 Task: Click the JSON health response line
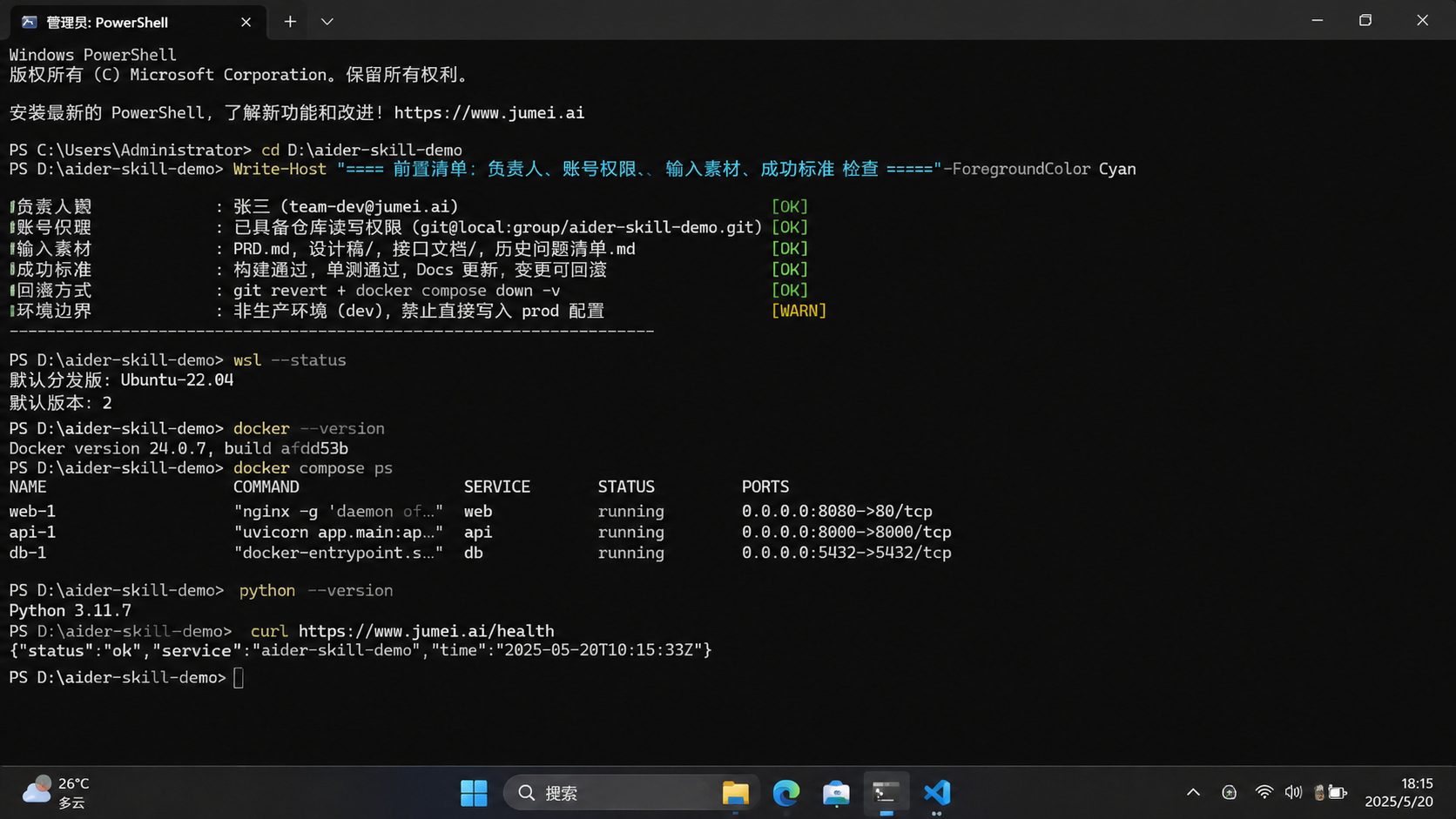coord(361,651)
